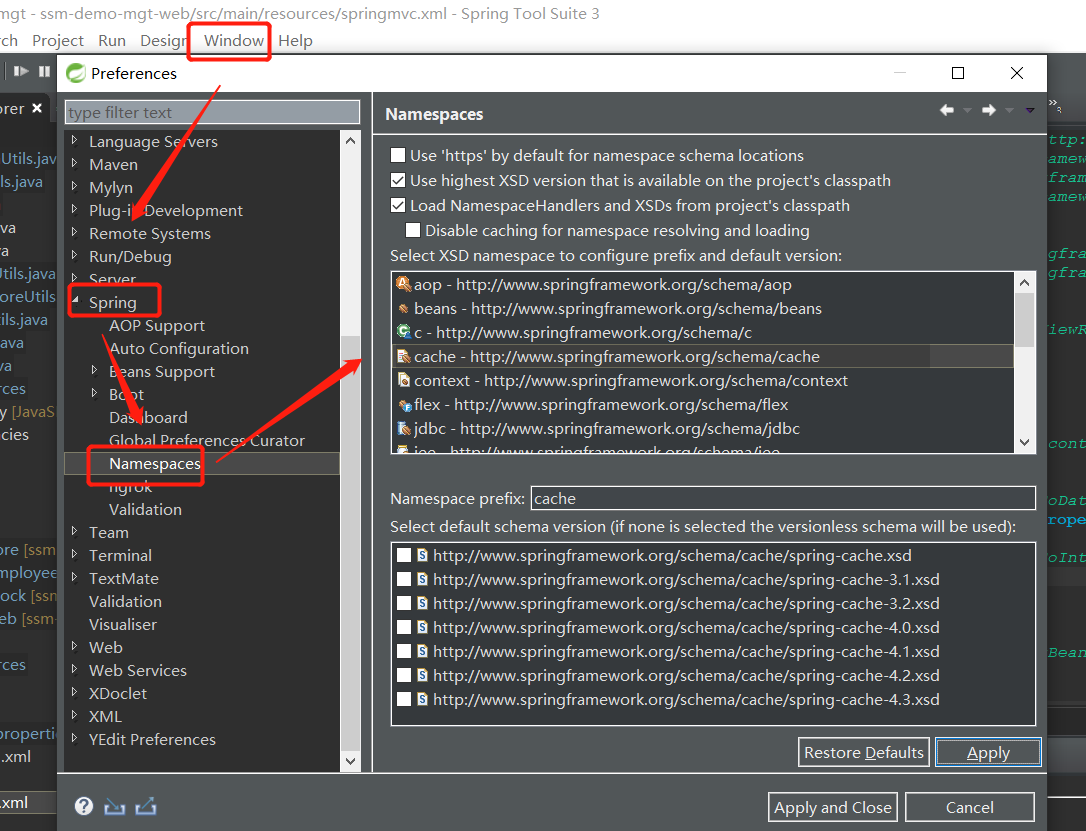Go forward with the right arrow icon
This screenshot has width=1086, height=831.
[989, 110]
